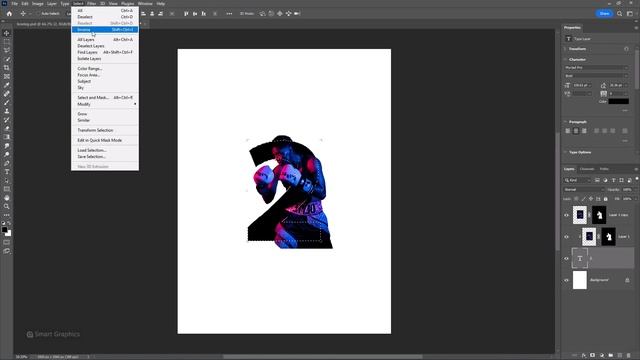Screen dimensions: 640x360
Task: Open the font style Bold dropdown
Action: tap(597, 76)
